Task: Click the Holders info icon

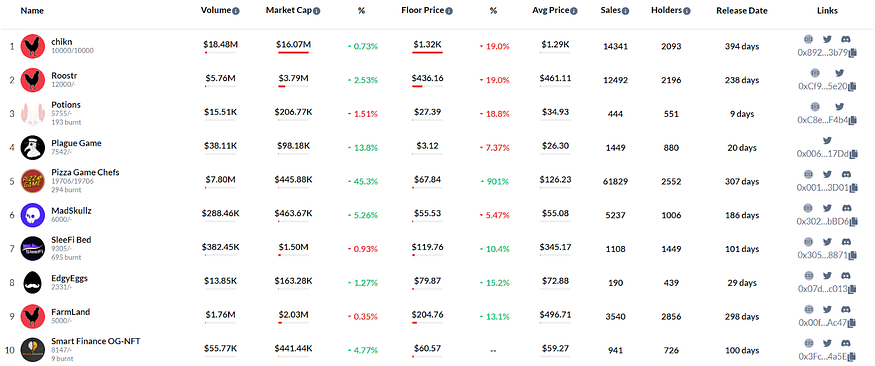Action: (687, 11)
